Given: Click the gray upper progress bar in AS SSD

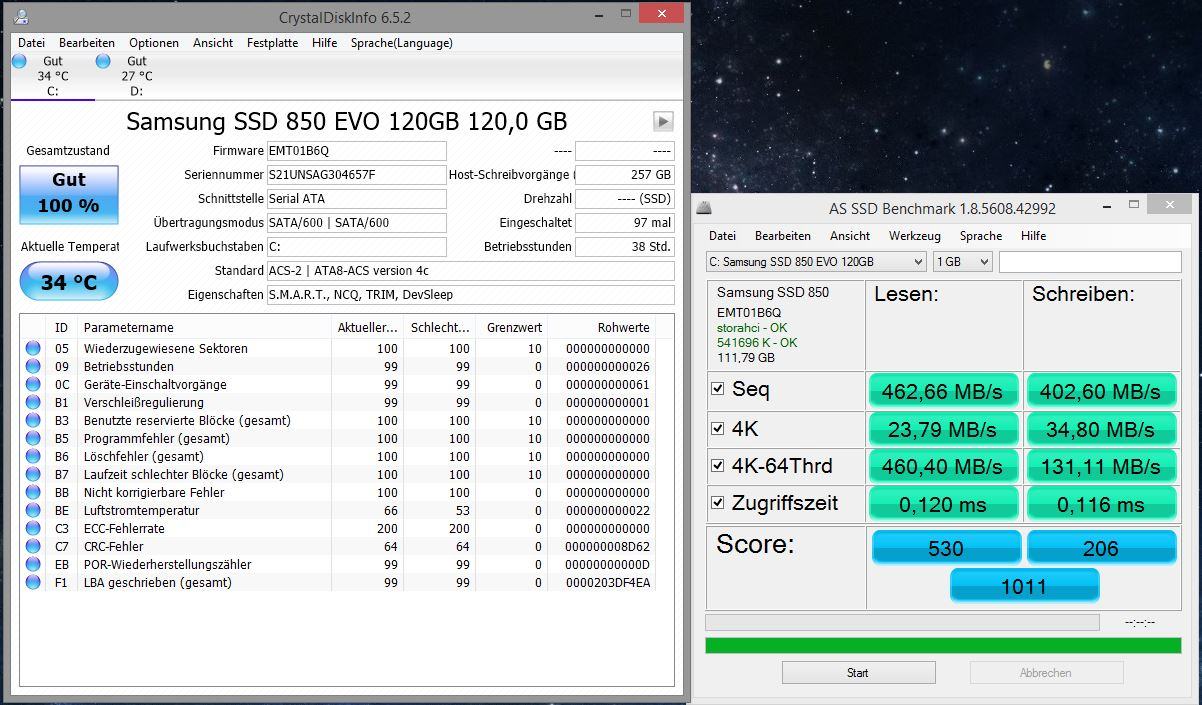Looking at the screenshot, I should 902,622.
